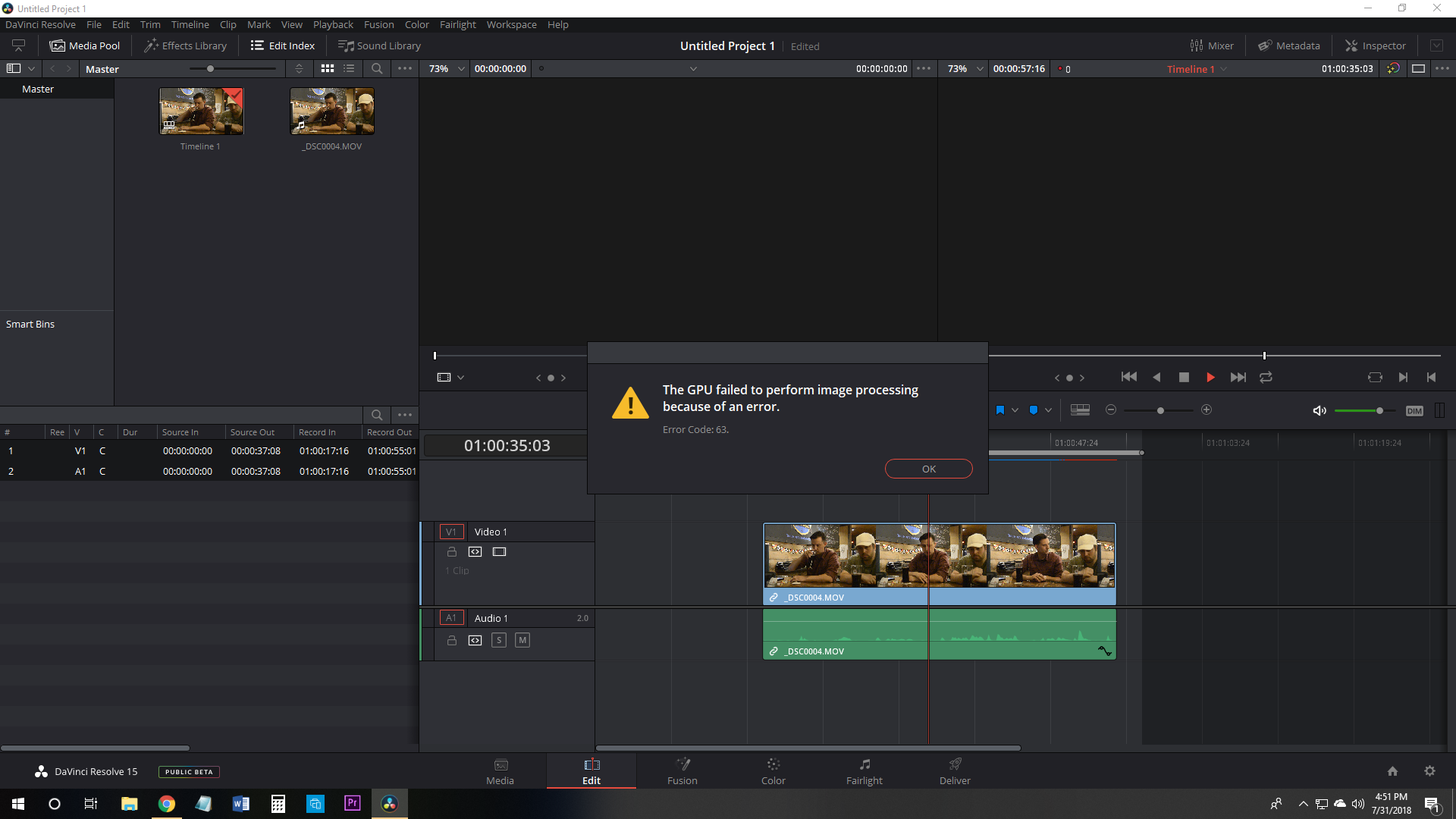Solo the Audio 1 track
Screen dimensions: 1456x819
point(499,640)
